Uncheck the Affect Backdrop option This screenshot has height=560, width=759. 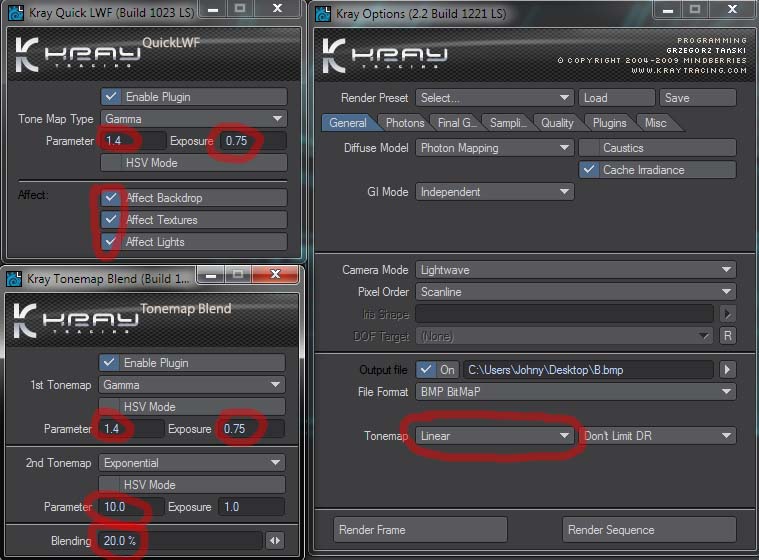(111, 198)
